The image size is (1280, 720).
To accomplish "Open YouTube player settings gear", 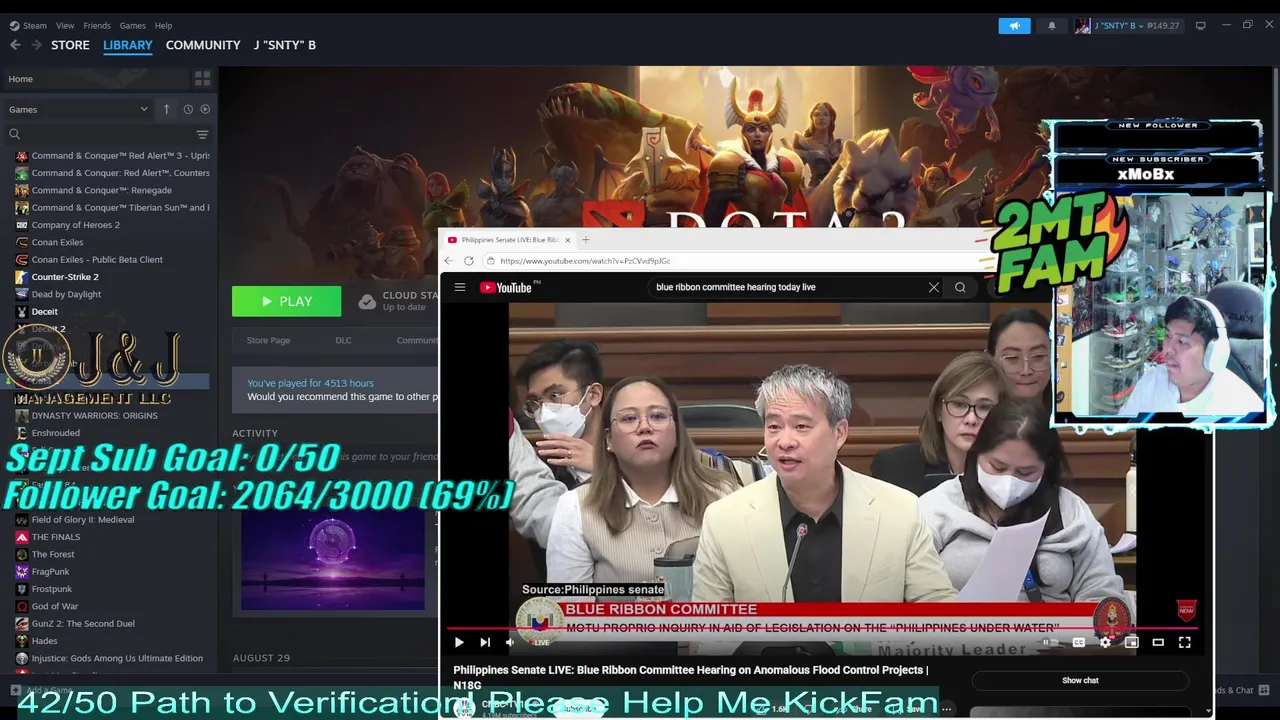I will (1105, 643).
